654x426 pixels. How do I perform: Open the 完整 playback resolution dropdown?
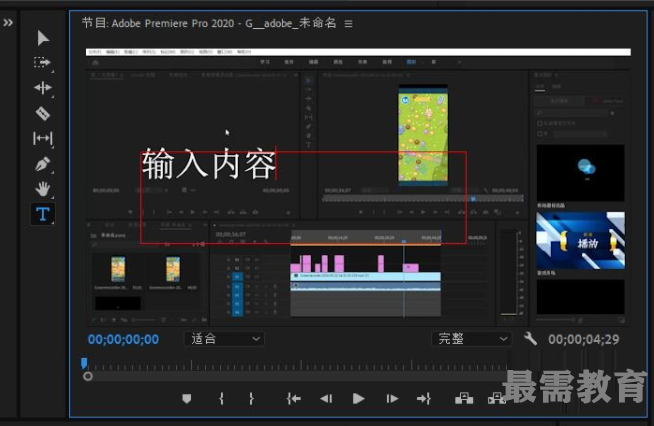pyautogui.click(x=471, y=339)
